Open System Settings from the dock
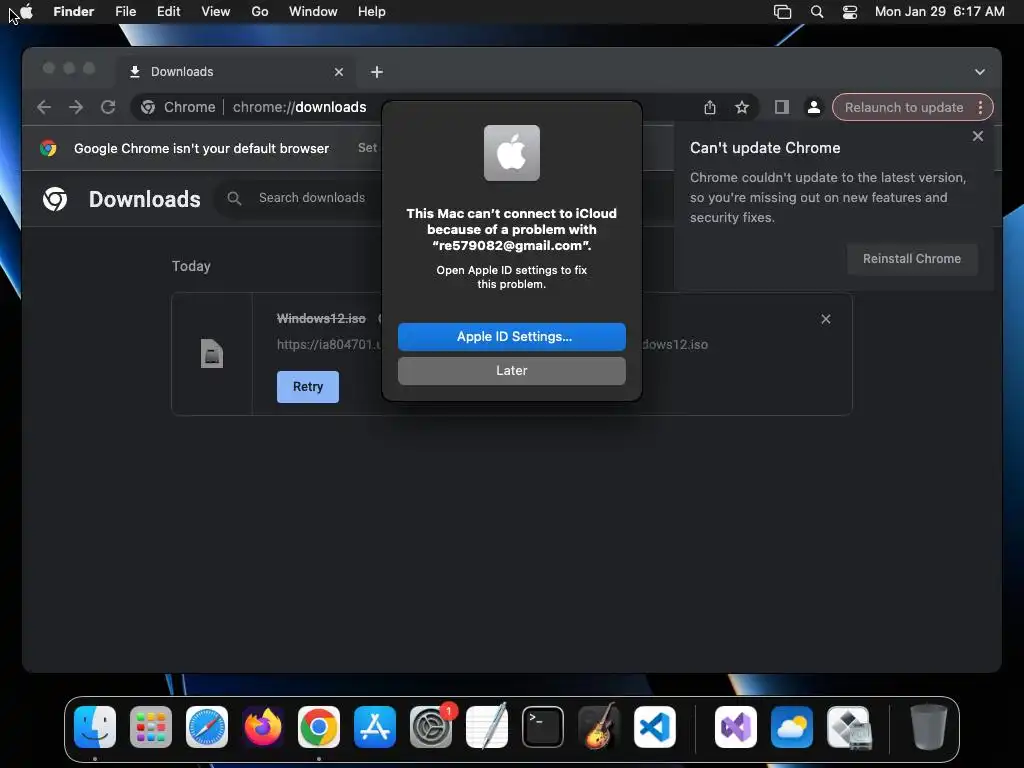 click(431, 727)
